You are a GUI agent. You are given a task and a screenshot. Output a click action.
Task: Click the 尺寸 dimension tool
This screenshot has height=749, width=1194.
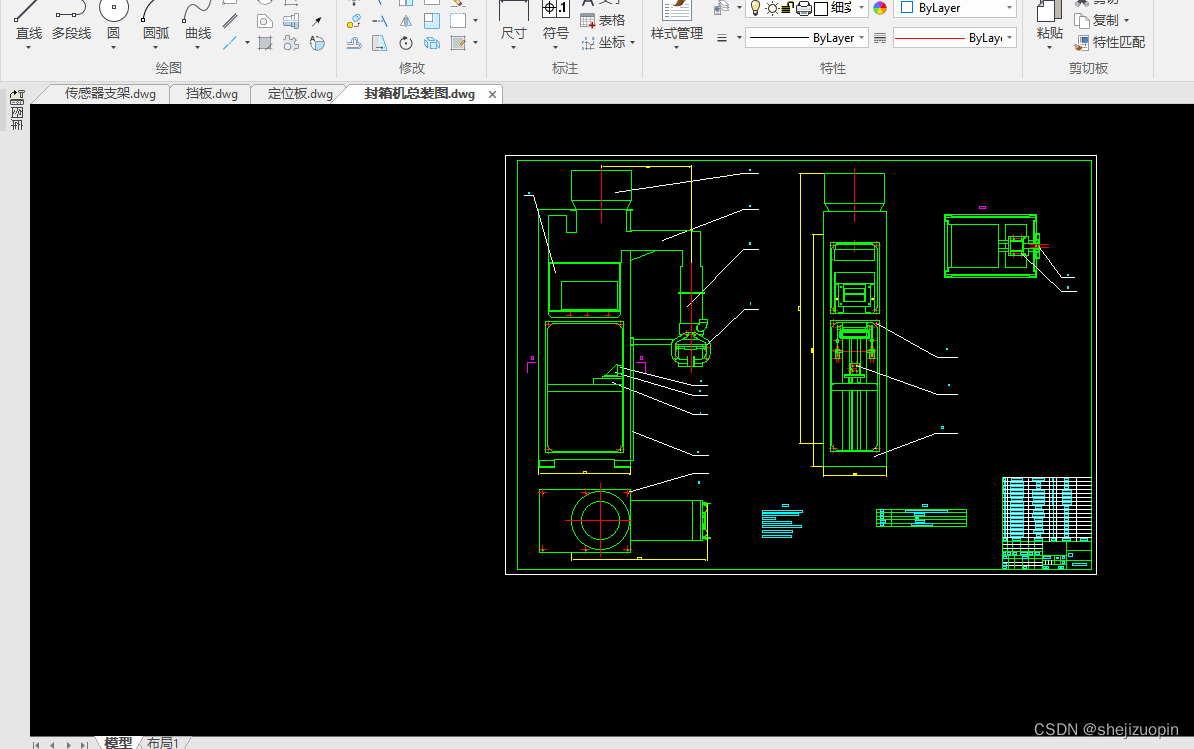click(513, 21)
